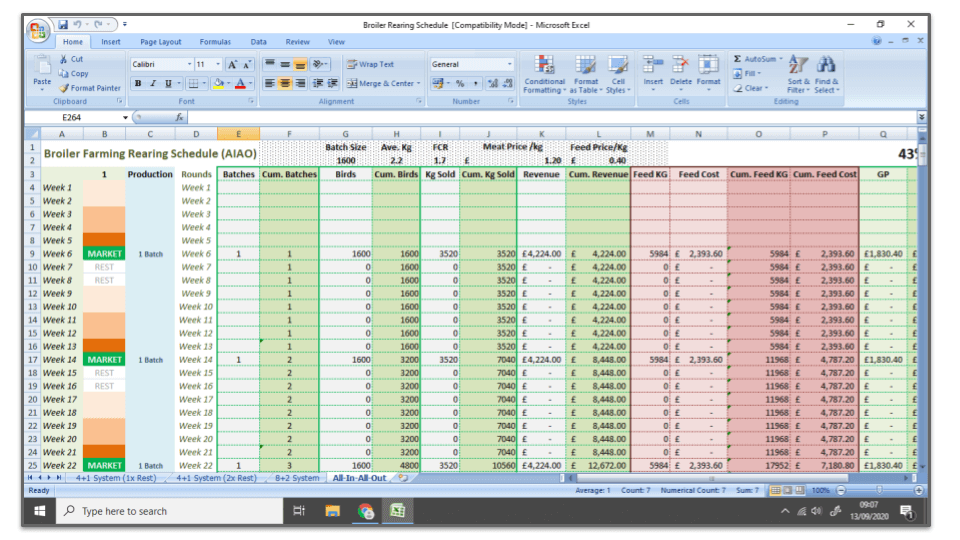The image size is (960, 540).
Task: Toggle Italic formatting
Action: pyautogui.click(x=153, y=83)
